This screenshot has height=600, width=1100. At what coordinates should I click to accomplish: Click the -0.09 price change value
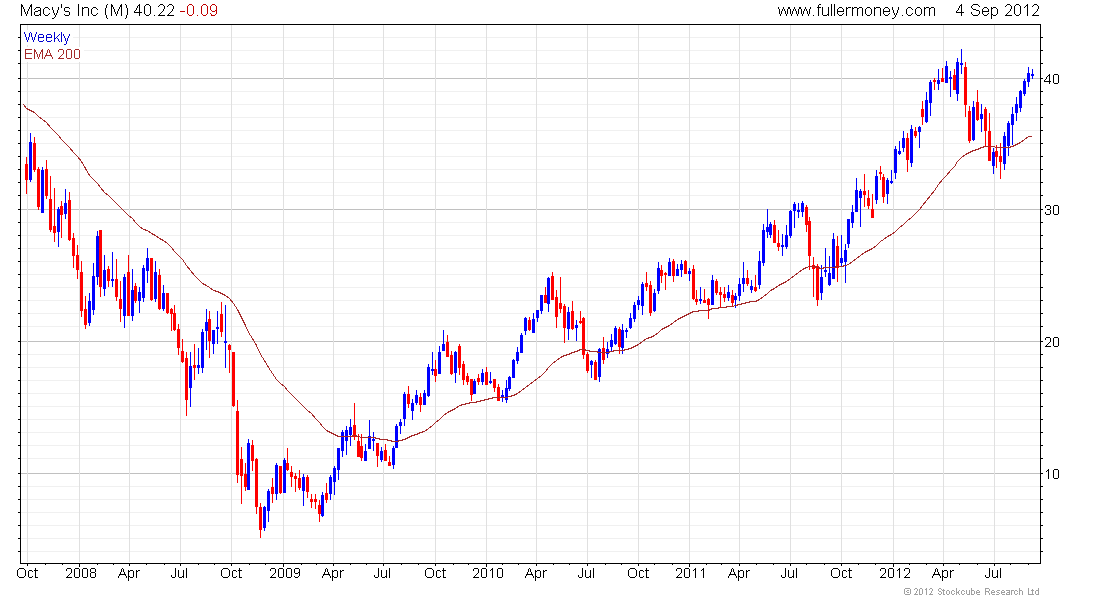pyautogui.click(x=198, y=11)
